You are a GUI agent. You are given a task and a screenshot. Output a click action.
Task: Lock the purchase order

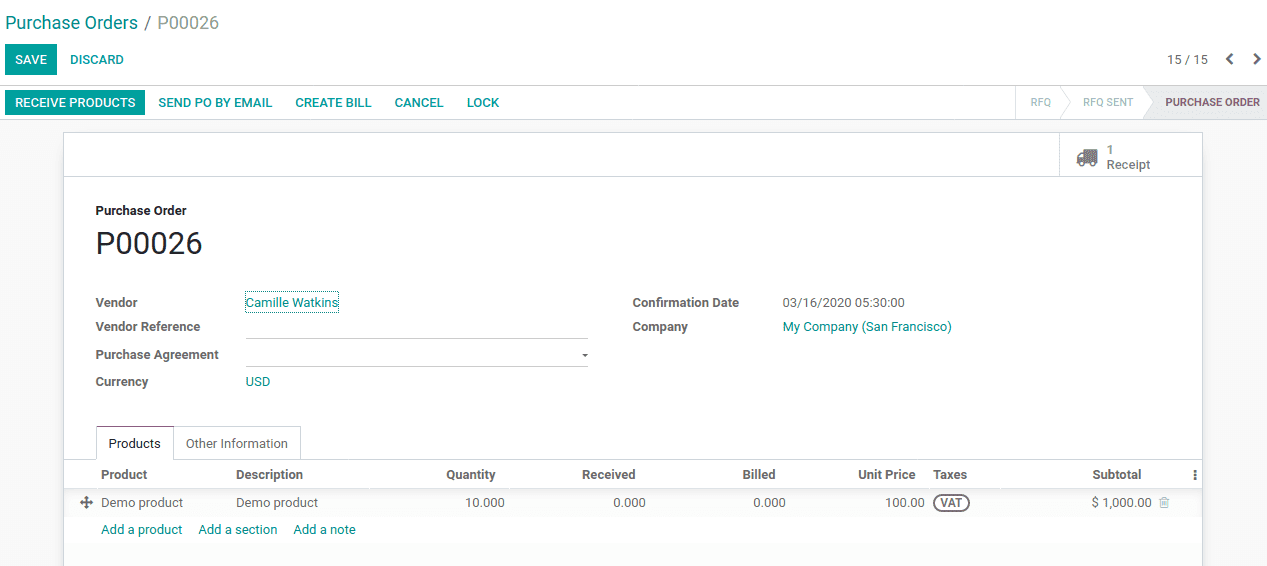482,103
